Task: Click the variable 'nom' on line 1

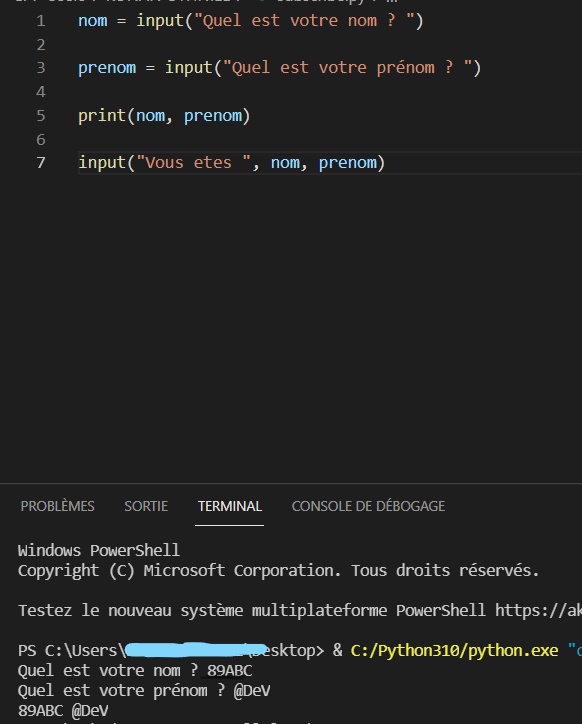Action: tap(92, 21)
